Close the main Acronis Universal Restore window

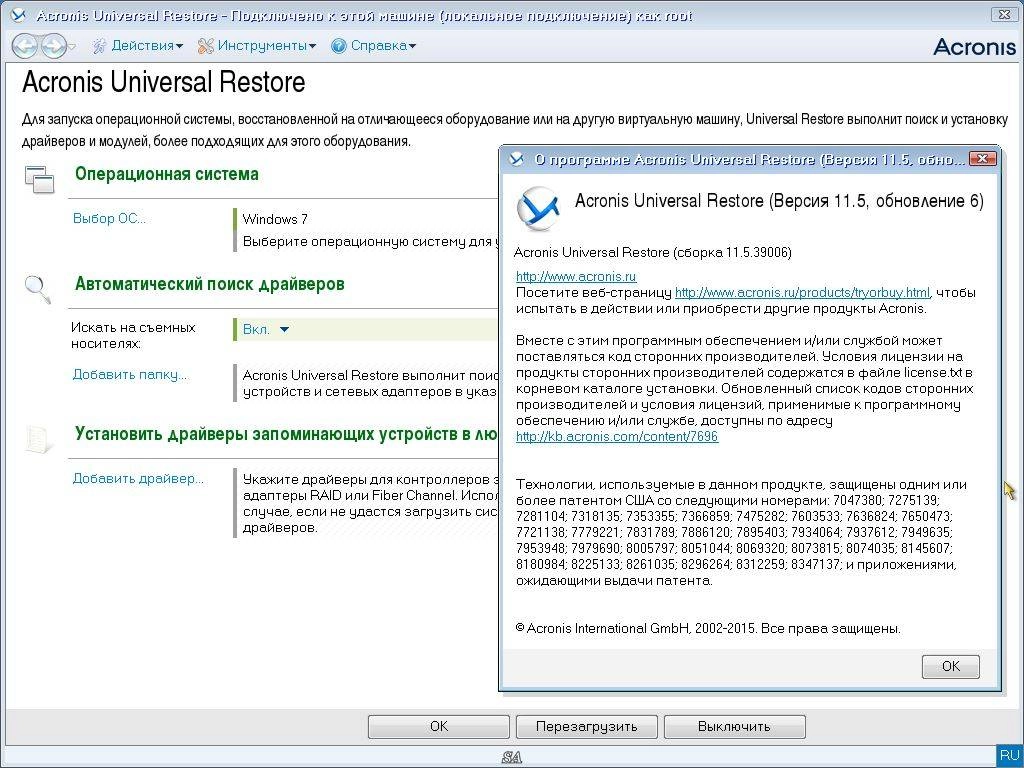tap(1005, 14)
